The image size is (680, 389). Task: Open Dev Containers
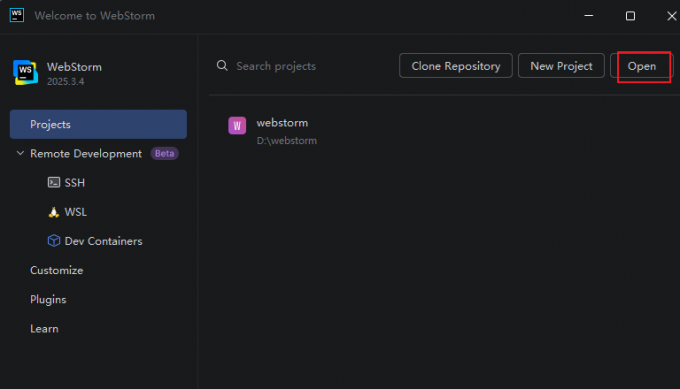103,241
